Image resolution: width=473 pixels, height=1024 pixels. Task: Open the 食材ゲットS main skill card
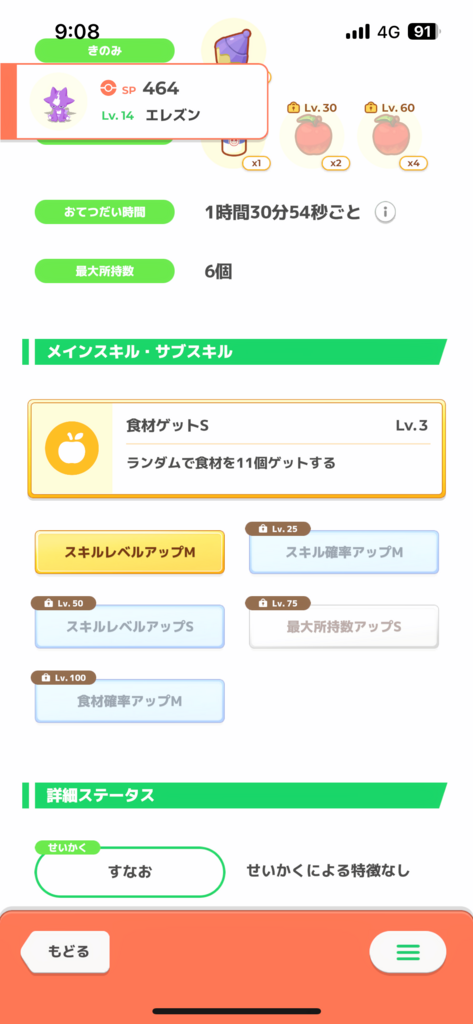(x=236, y=449)
